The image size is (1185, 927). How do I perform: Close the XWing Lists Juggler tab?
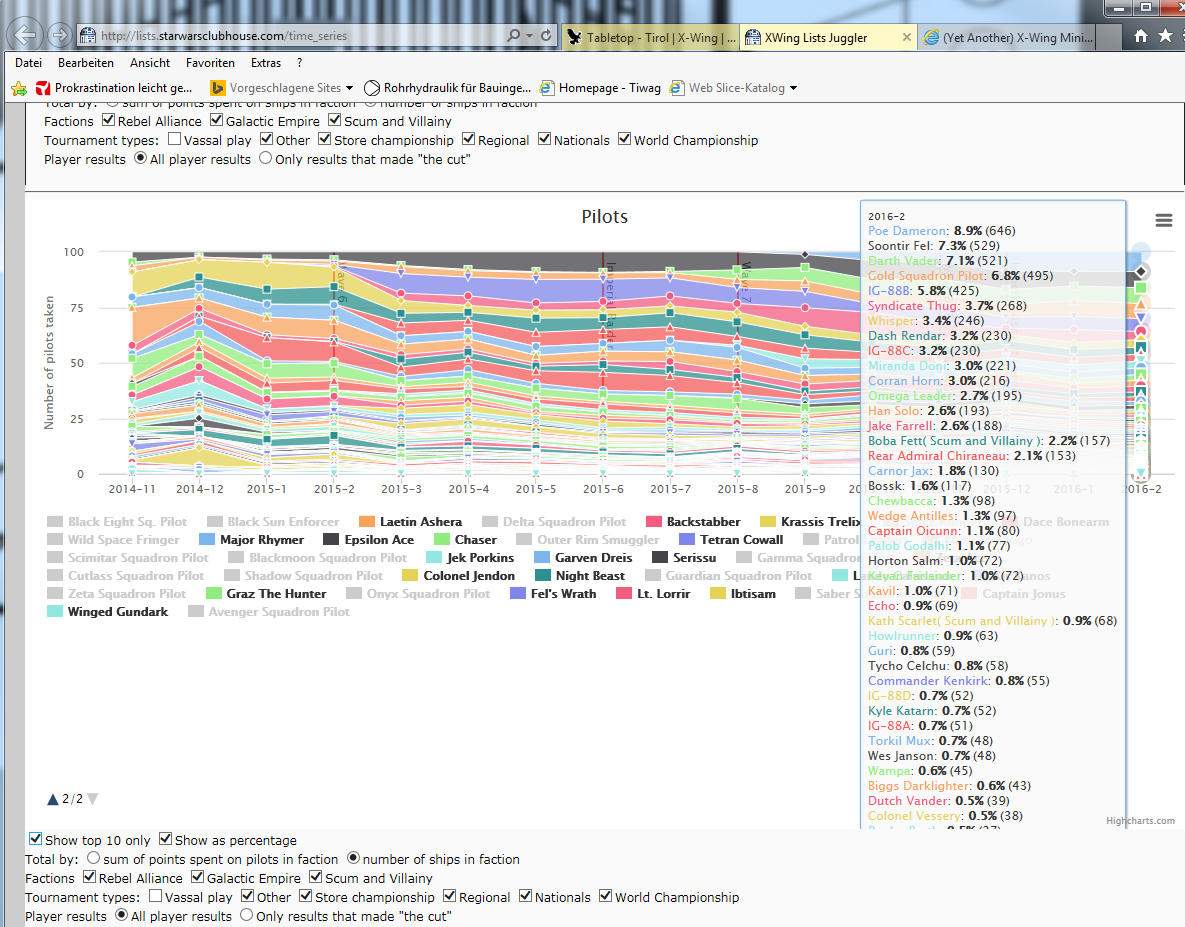[907, 37]
